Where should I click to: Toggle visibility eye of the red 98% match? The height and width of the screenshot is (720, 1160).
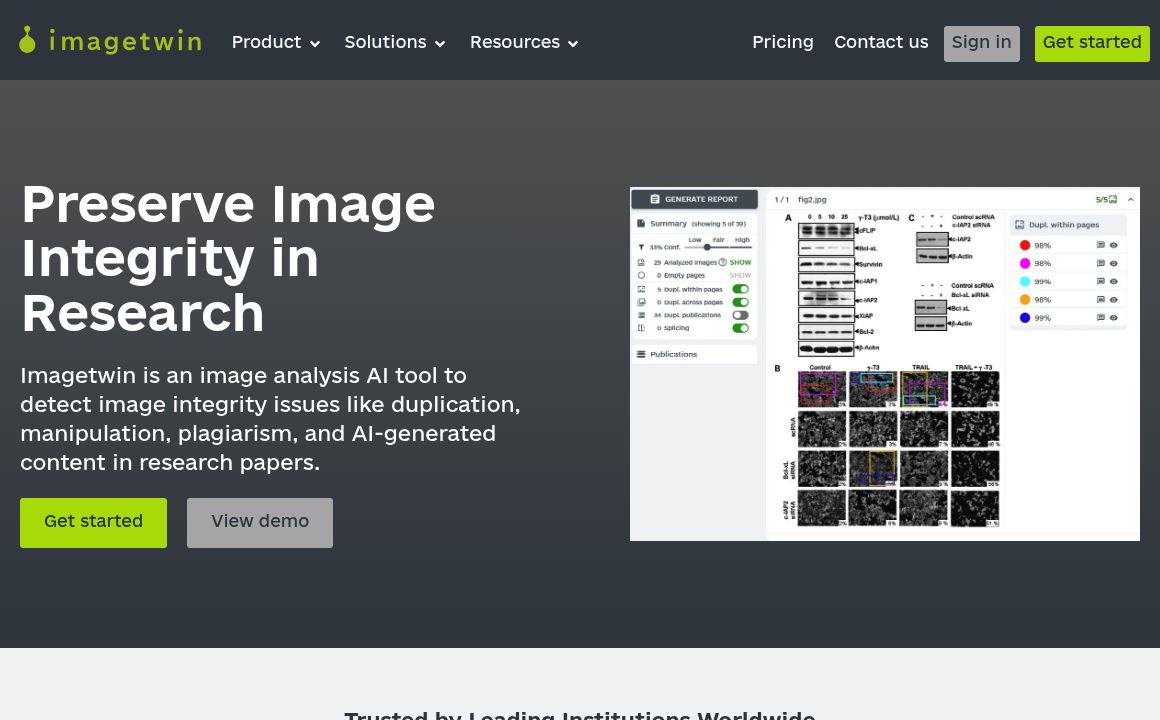click(x=1113, y=245)
